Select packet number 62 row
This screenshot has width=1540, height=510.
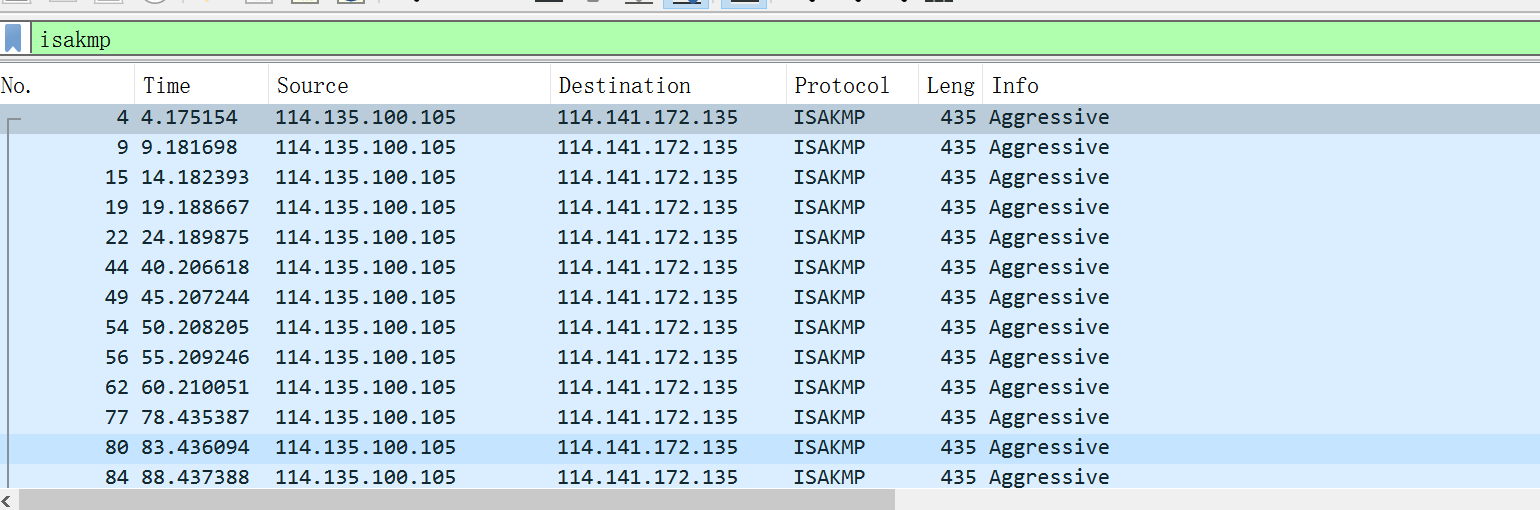pyautogui.click(x=400, y=388)
